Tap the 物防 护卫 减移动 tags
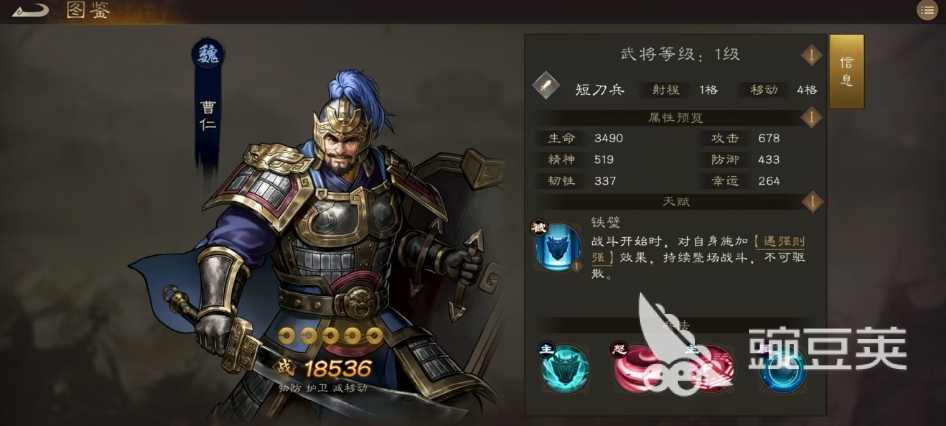This screenshot has height=426, width=946. (x=323, y=387)
